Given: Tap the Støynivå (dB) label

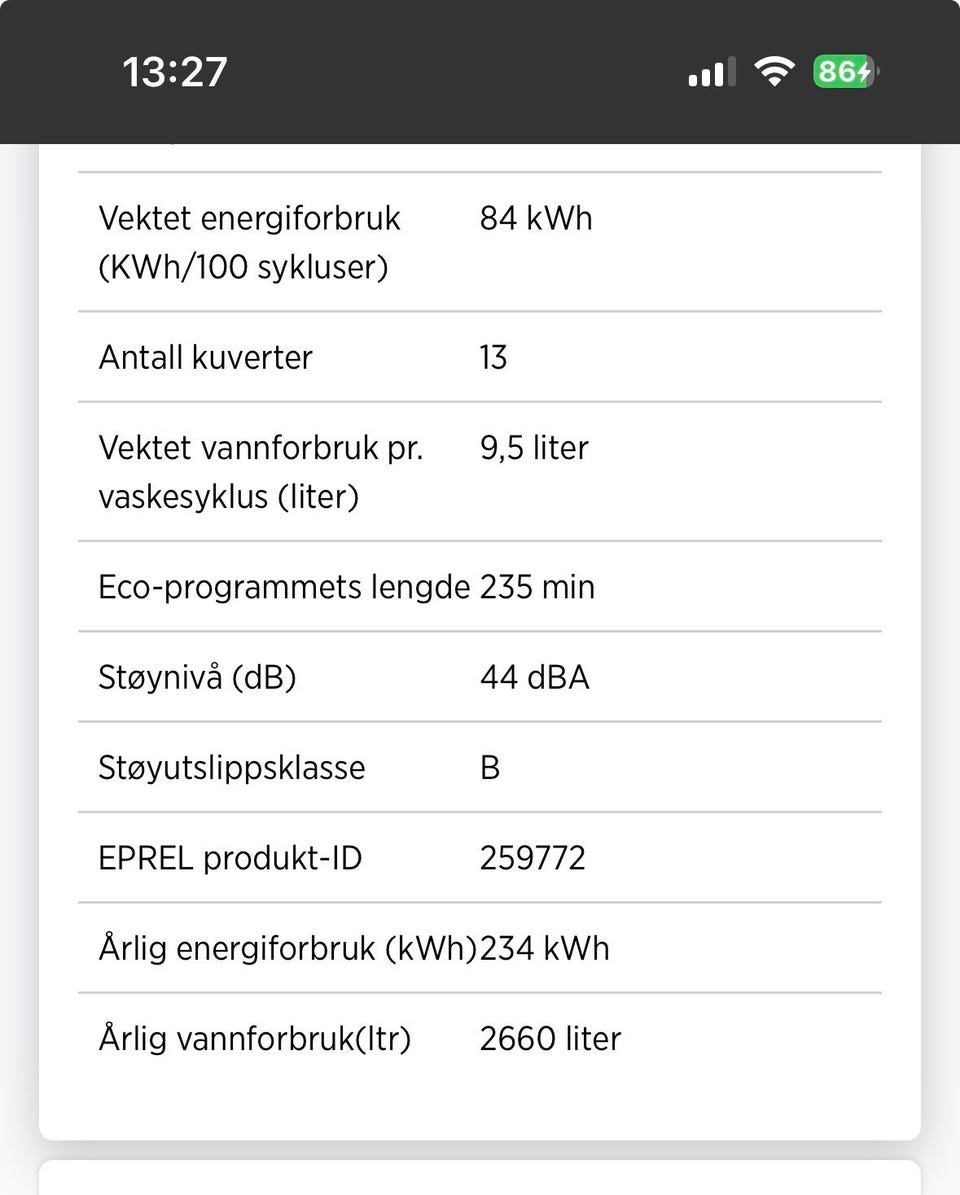Looking at the screenshot, I should pos(197,677).
